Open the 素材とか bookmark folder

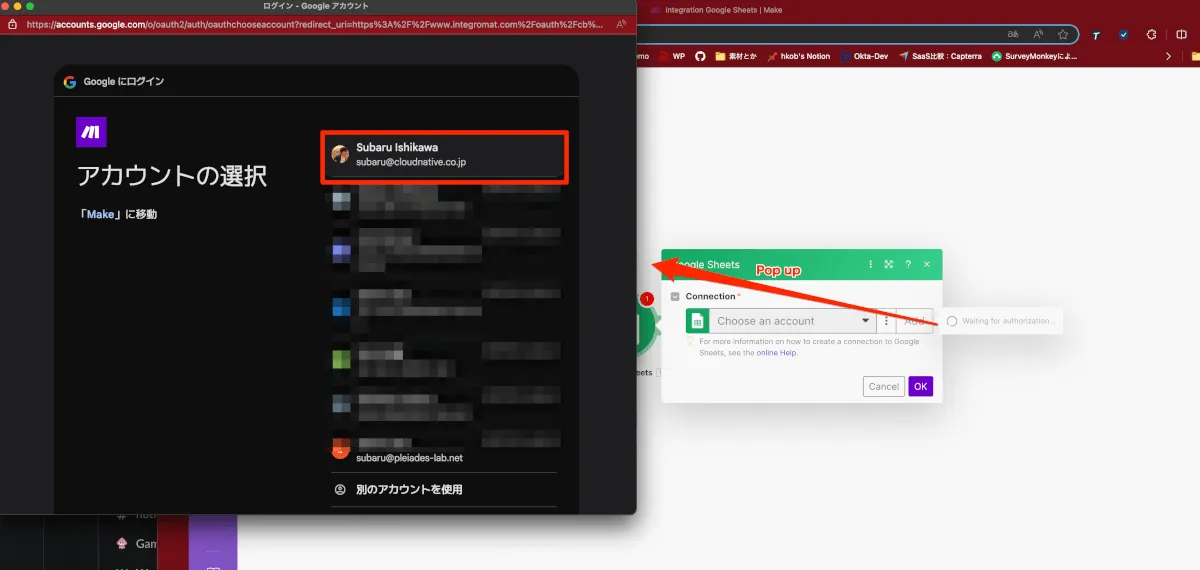[x=738, y=56]
